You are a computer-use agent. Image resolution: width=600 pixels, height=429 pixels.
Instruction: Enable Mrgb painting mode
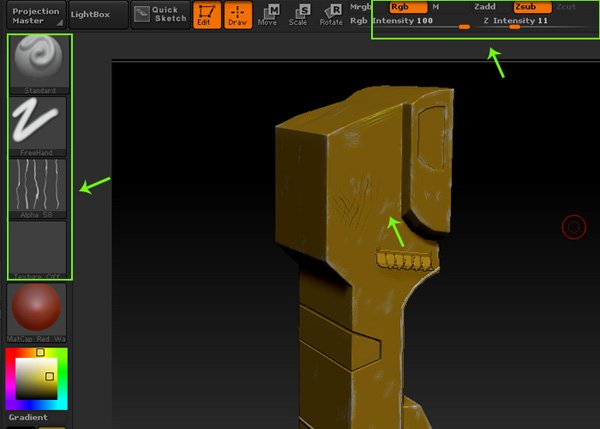click(x=360, y=7)
